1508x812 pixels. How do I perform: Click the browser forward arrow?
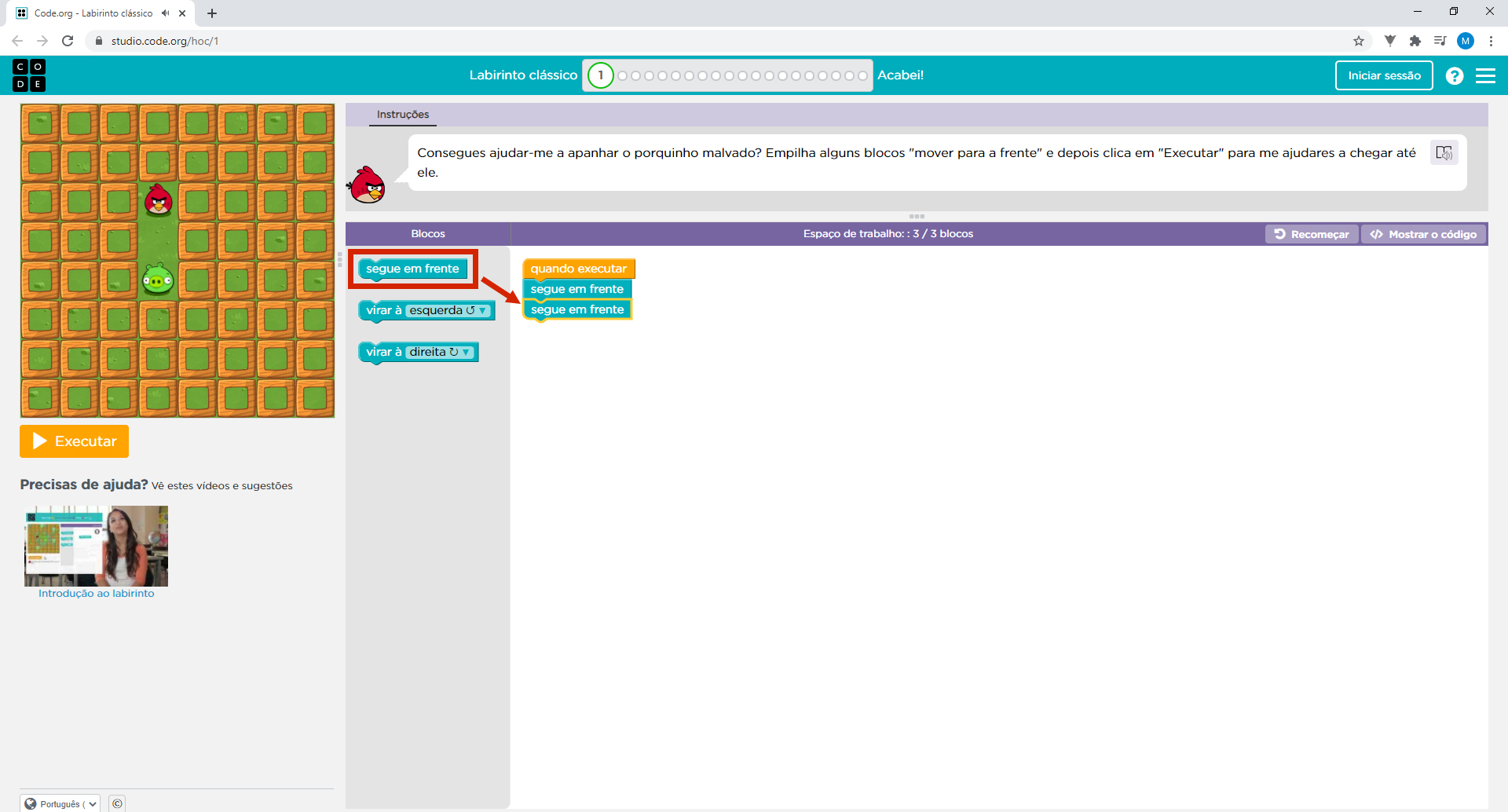[42, 41]
